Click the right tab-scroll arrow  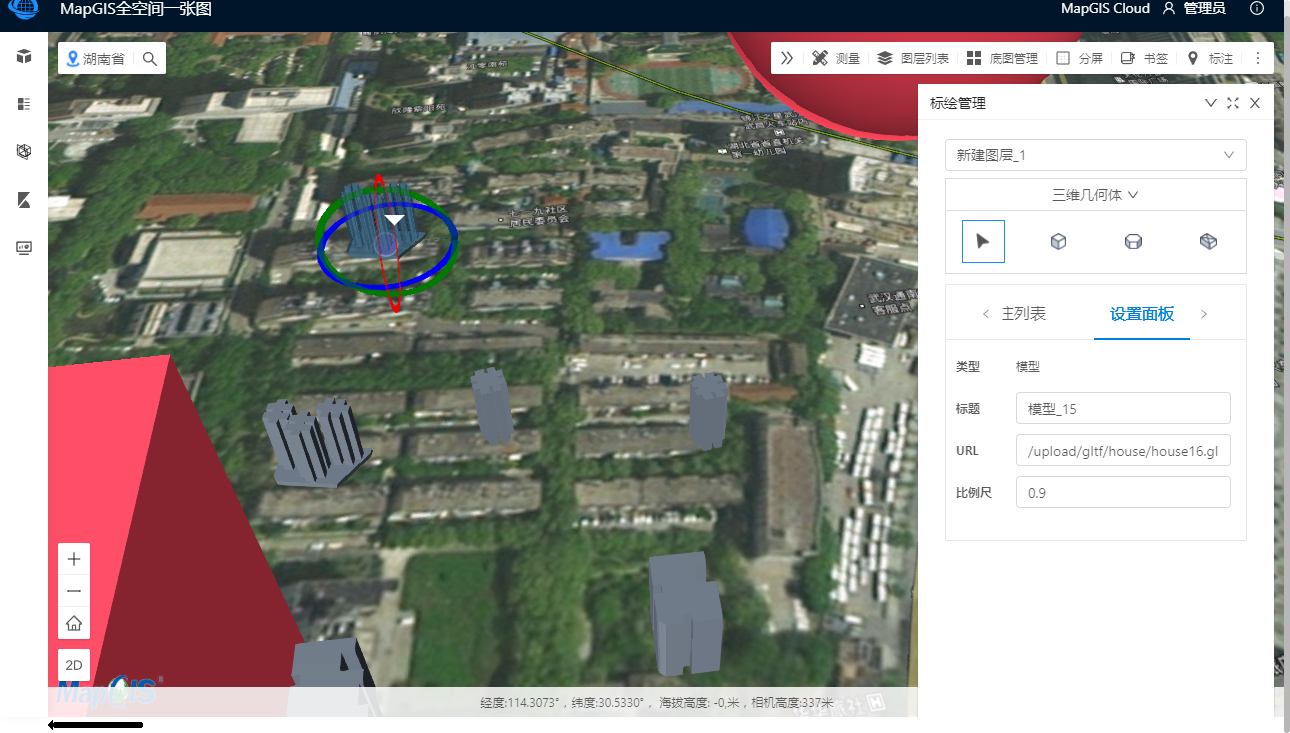coord(1204,314)
